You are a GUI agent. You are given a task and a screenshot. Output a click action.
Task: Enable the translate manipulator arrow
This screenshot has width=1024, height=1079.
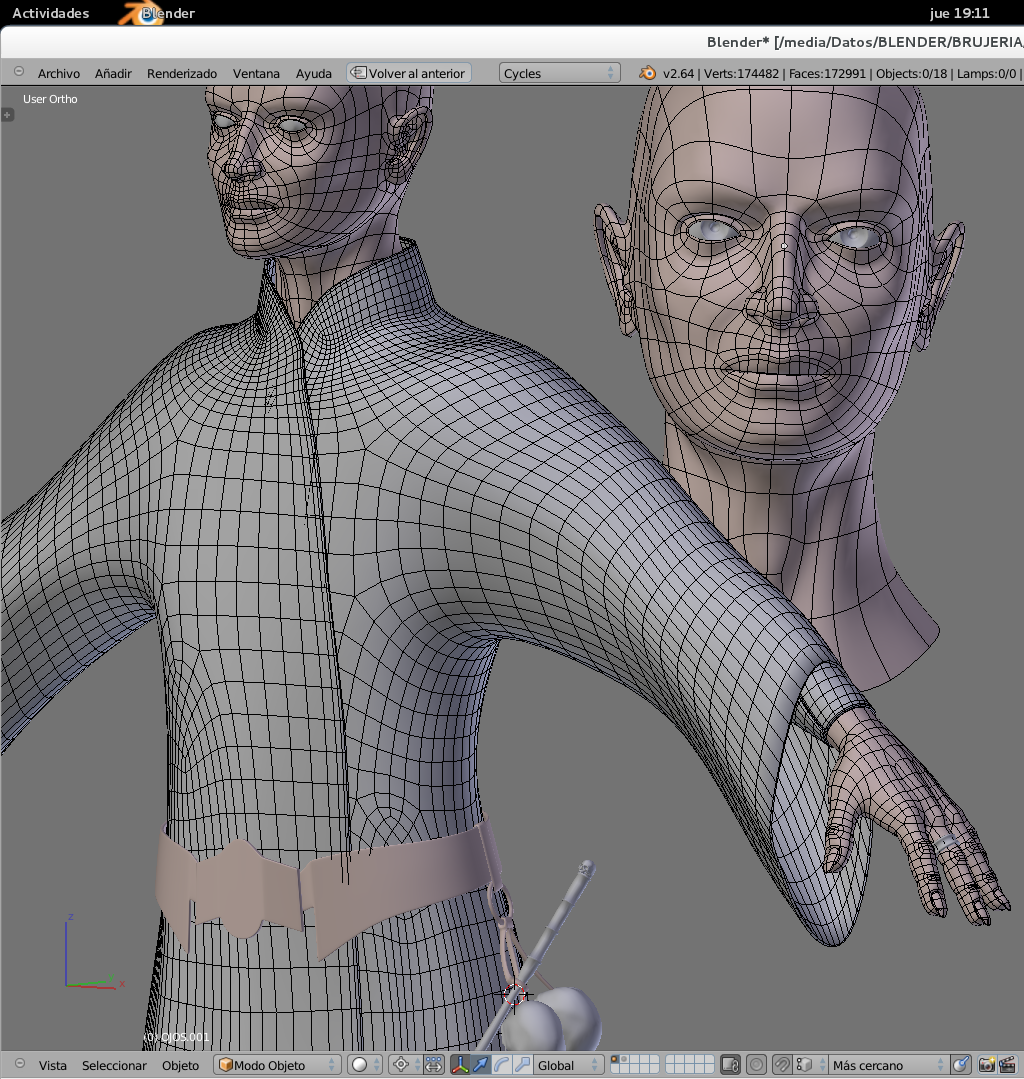(x=480, y=1065)
